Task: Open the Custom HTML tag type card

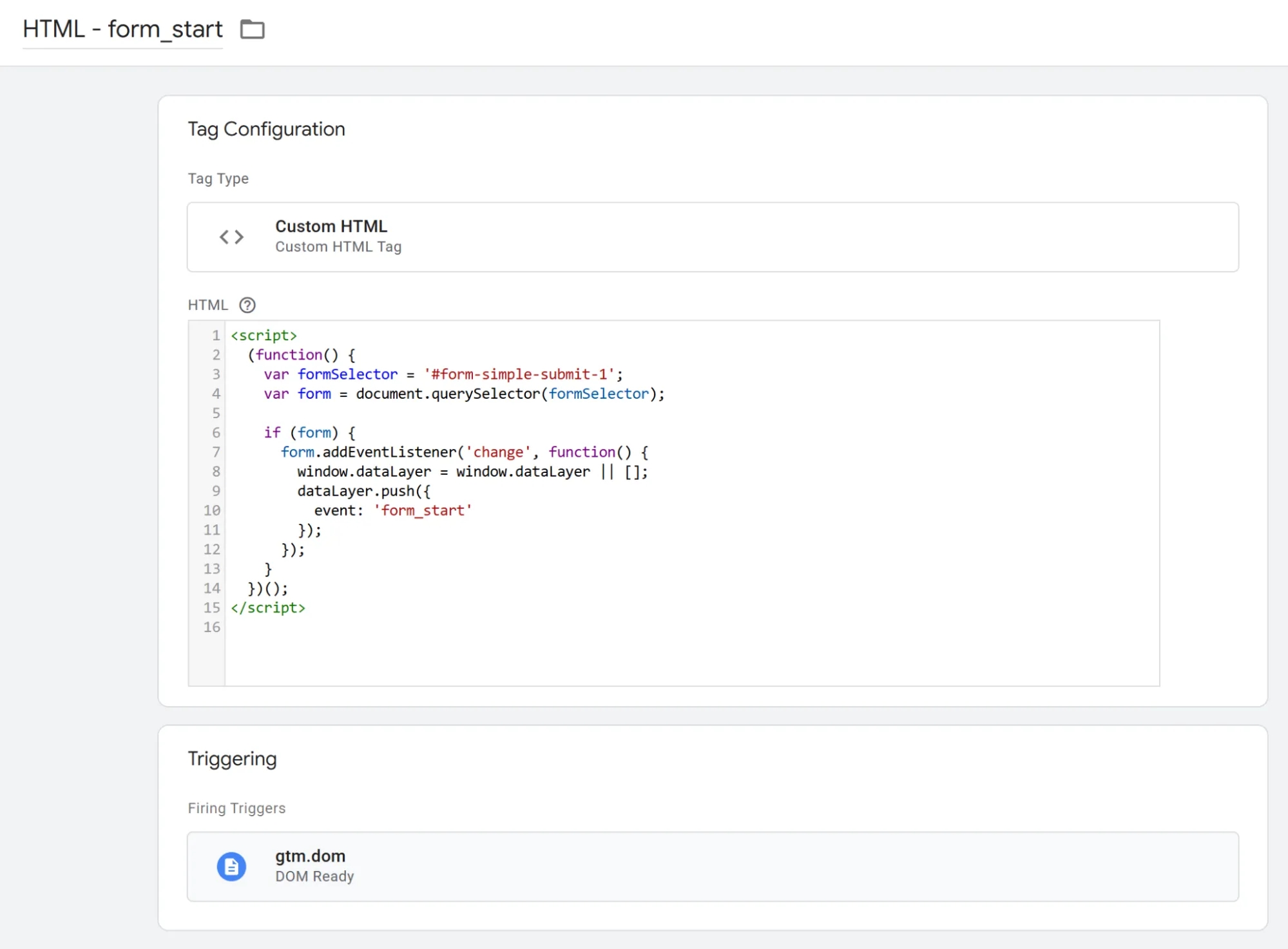Action: (x=713, y=237)
